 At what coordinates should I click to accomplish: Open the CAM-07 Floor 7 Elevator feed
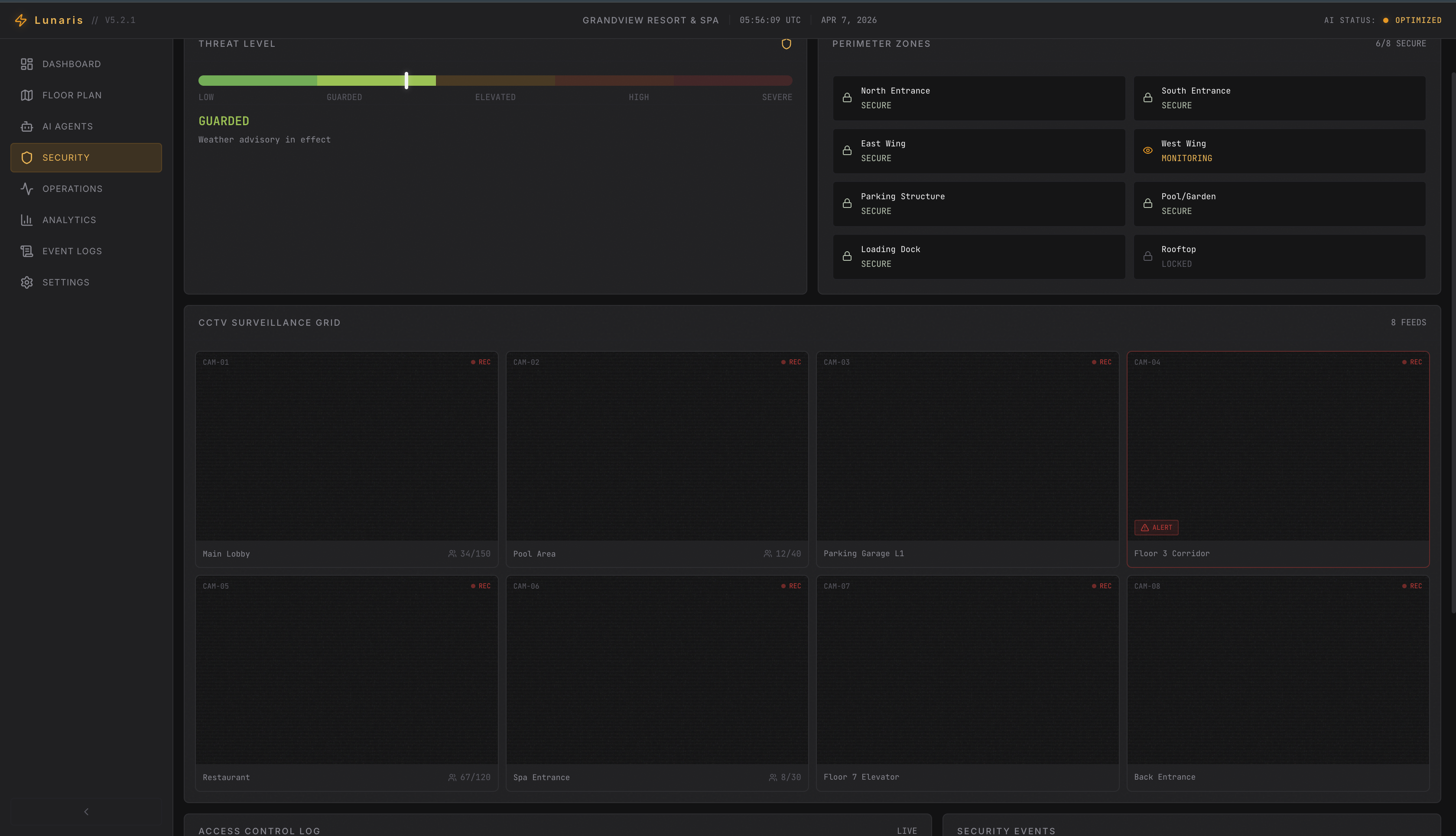pyautogui.click(x=967, y=670)
